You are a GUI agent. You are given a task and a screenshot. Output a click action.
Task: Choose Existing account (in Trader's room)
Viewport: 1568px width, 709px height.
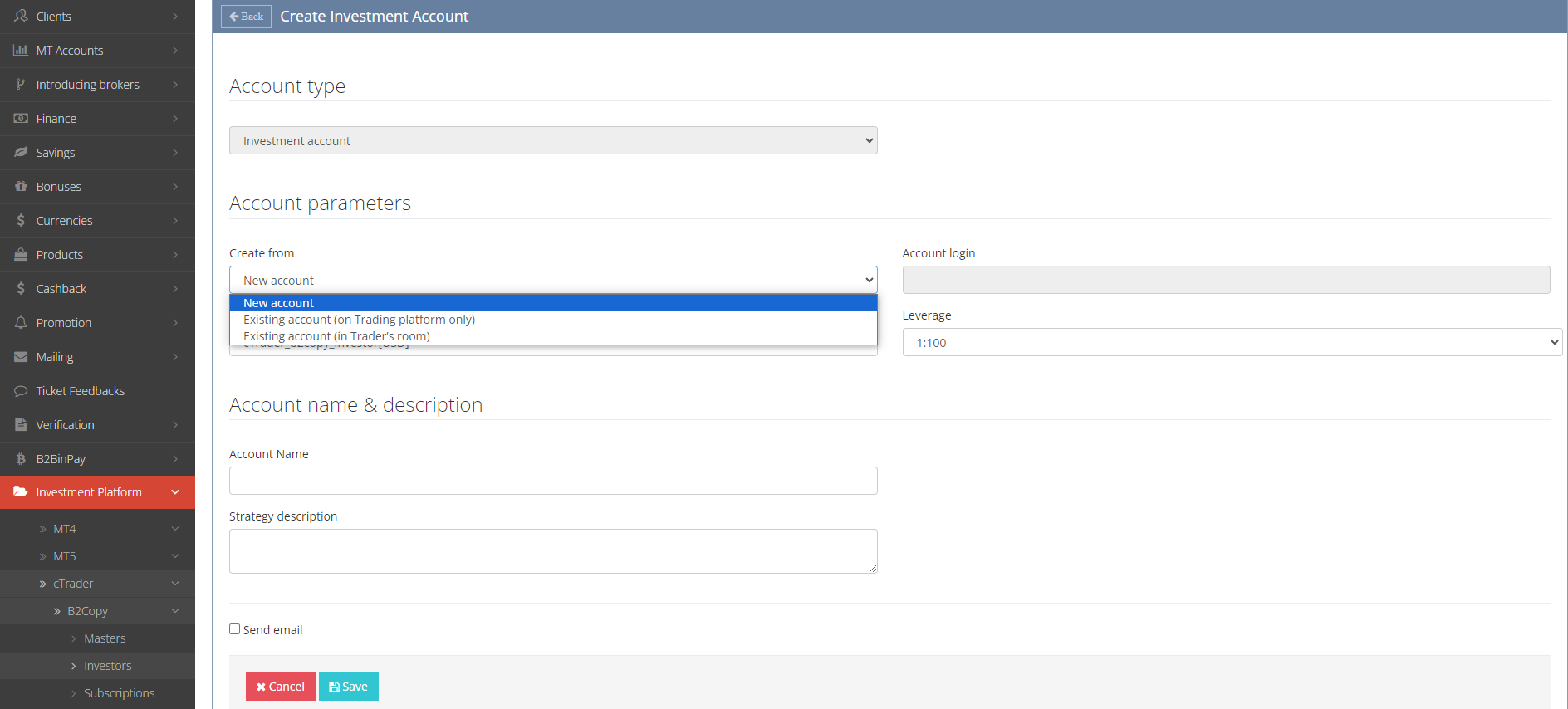[553, 336]
